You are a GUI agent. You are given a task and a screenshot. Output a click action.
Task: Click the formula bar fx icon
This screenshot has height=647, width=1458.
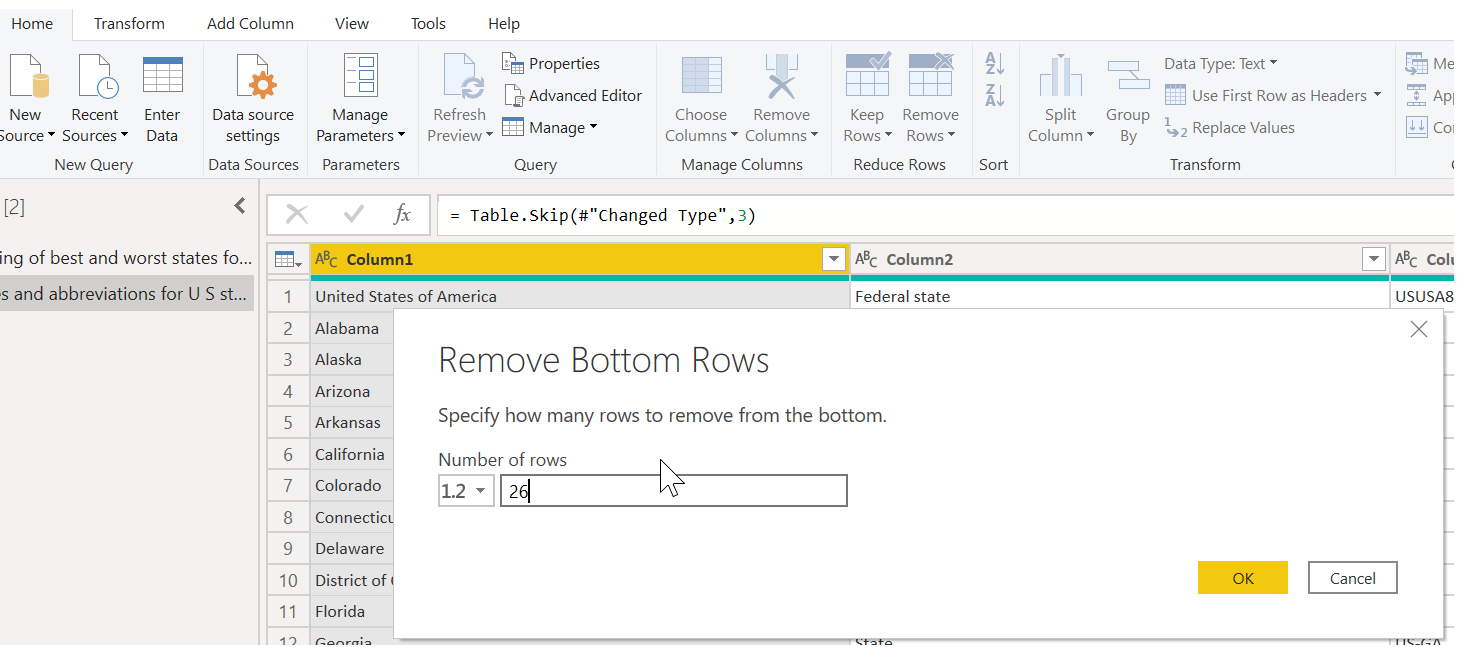pyautogui.click(x=402, y=214)
